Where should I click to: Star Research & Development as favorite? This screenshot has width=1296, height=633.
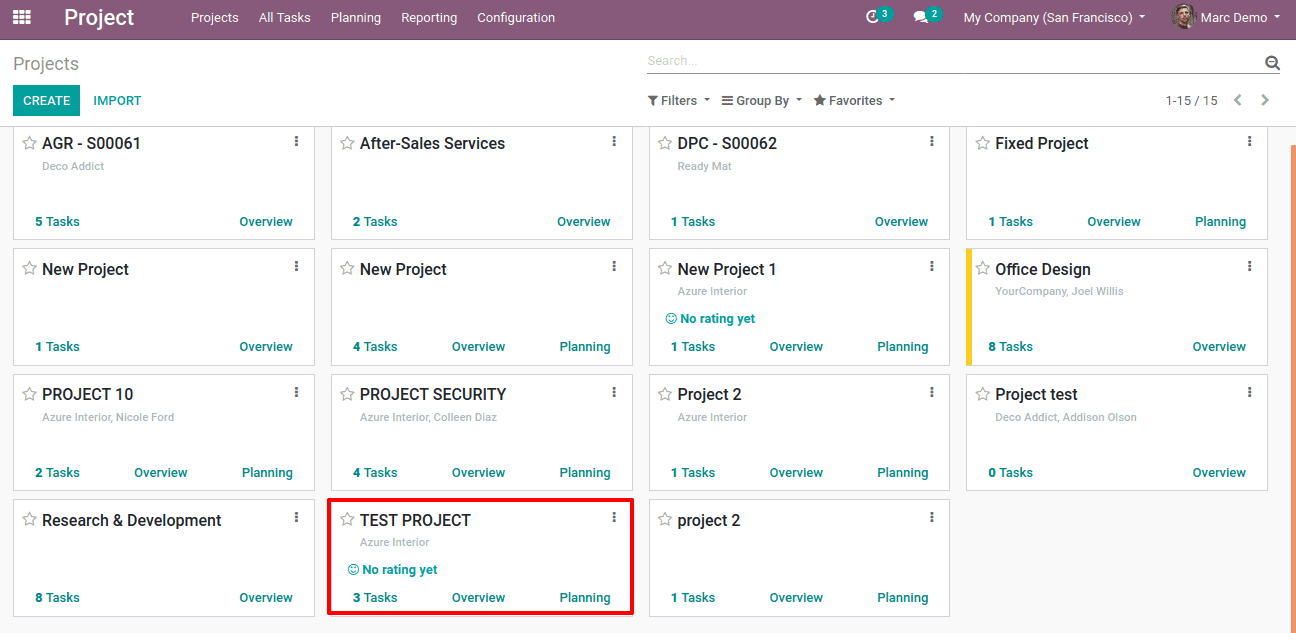(x=30, y=520)
